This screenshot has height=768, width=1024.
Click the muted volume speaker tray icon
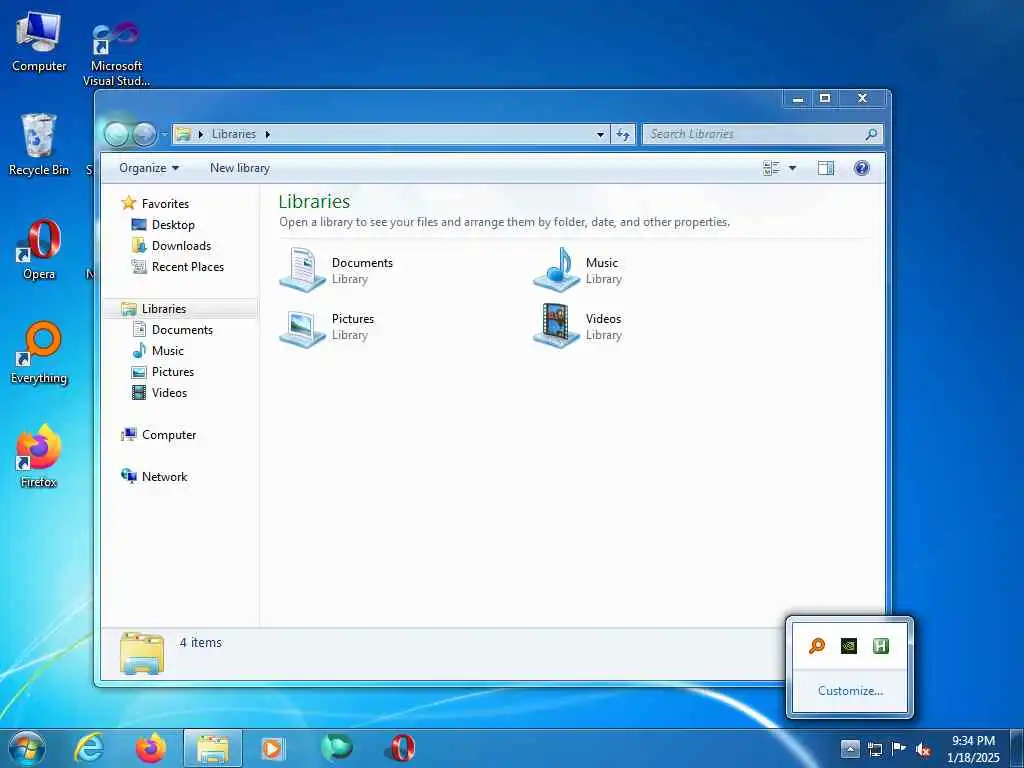[923, 749]
